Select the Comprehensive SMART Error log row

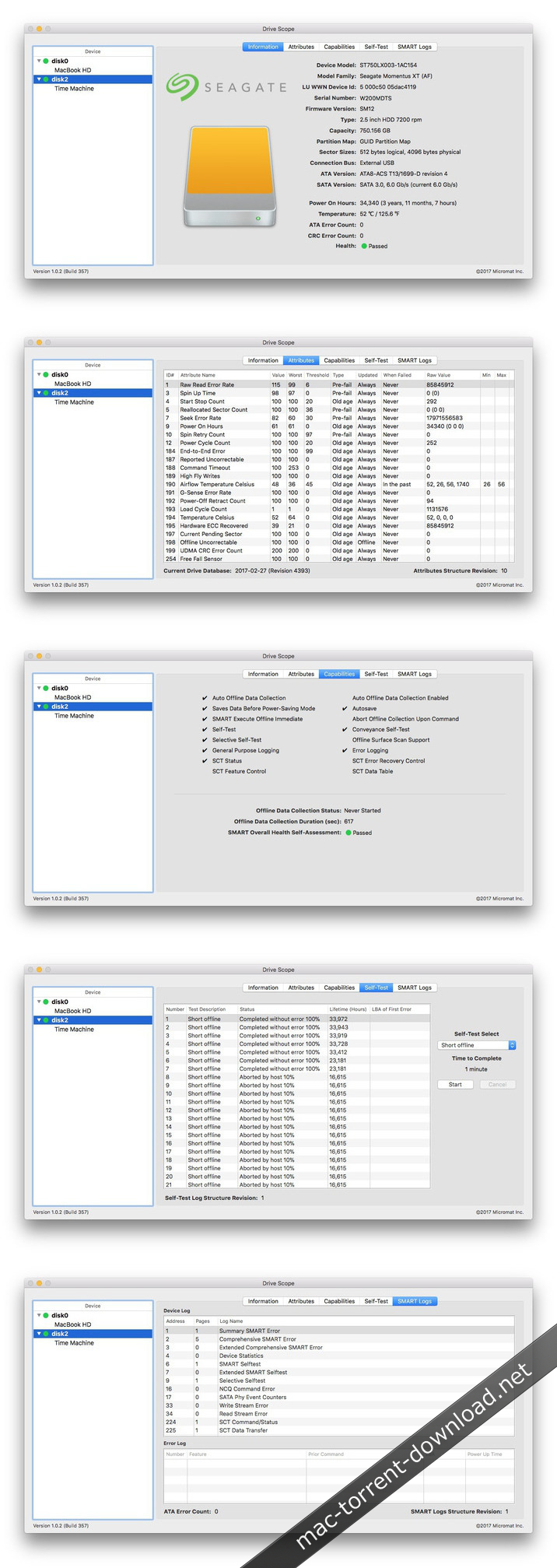pyautogui.click(x=339, y=1339)
